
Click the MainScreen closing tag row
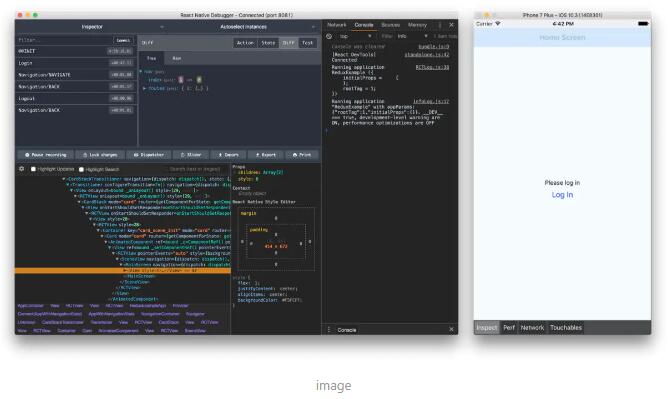(139, 277)
